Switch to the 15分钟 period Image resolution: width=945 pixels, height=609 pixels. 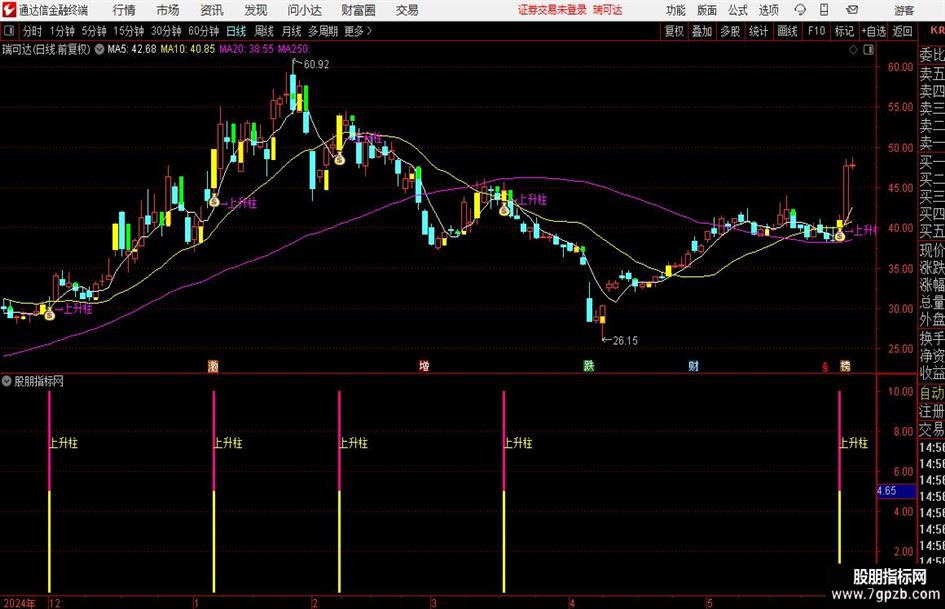[x=129, y=31]
